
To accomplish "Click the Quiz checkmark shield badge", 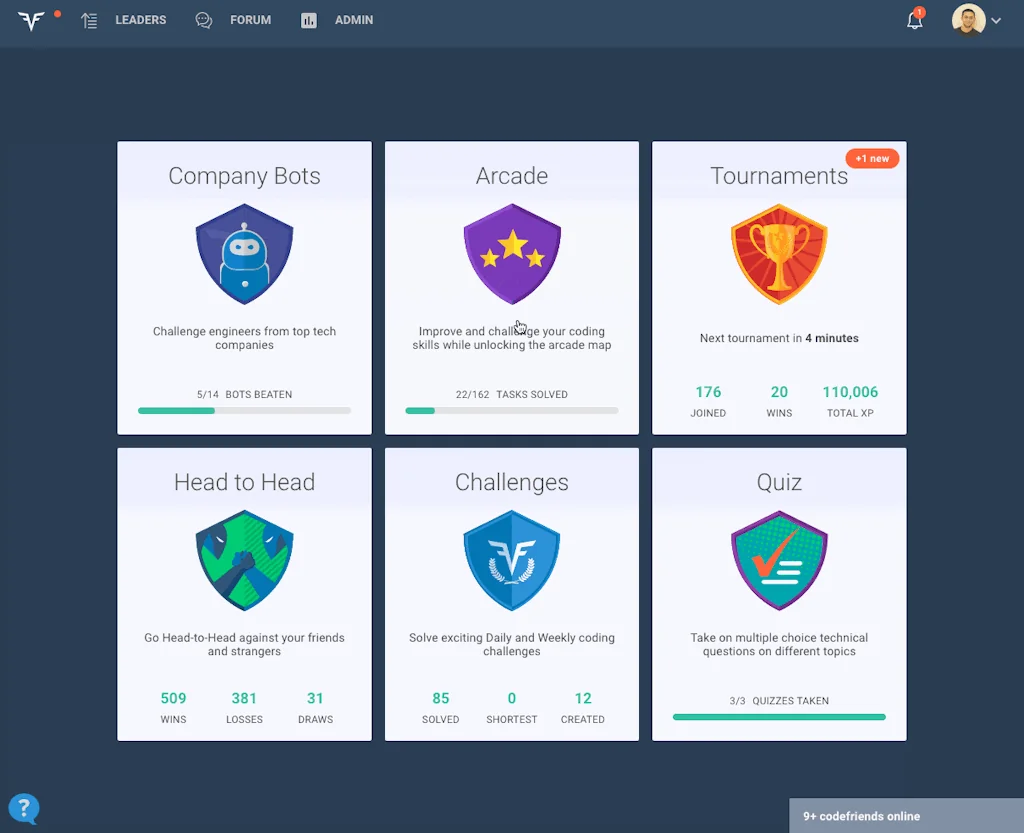I will tap(779, 560).
